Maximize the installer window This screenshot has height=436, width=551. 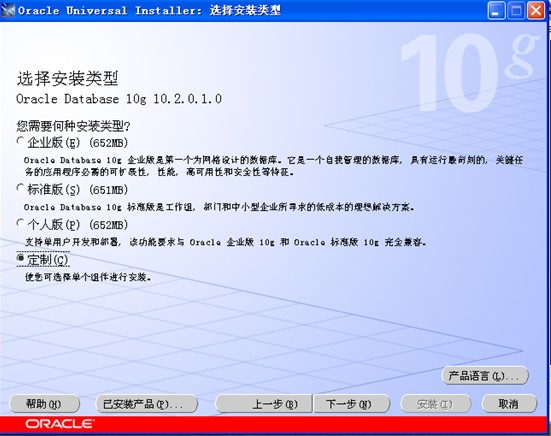516,11
